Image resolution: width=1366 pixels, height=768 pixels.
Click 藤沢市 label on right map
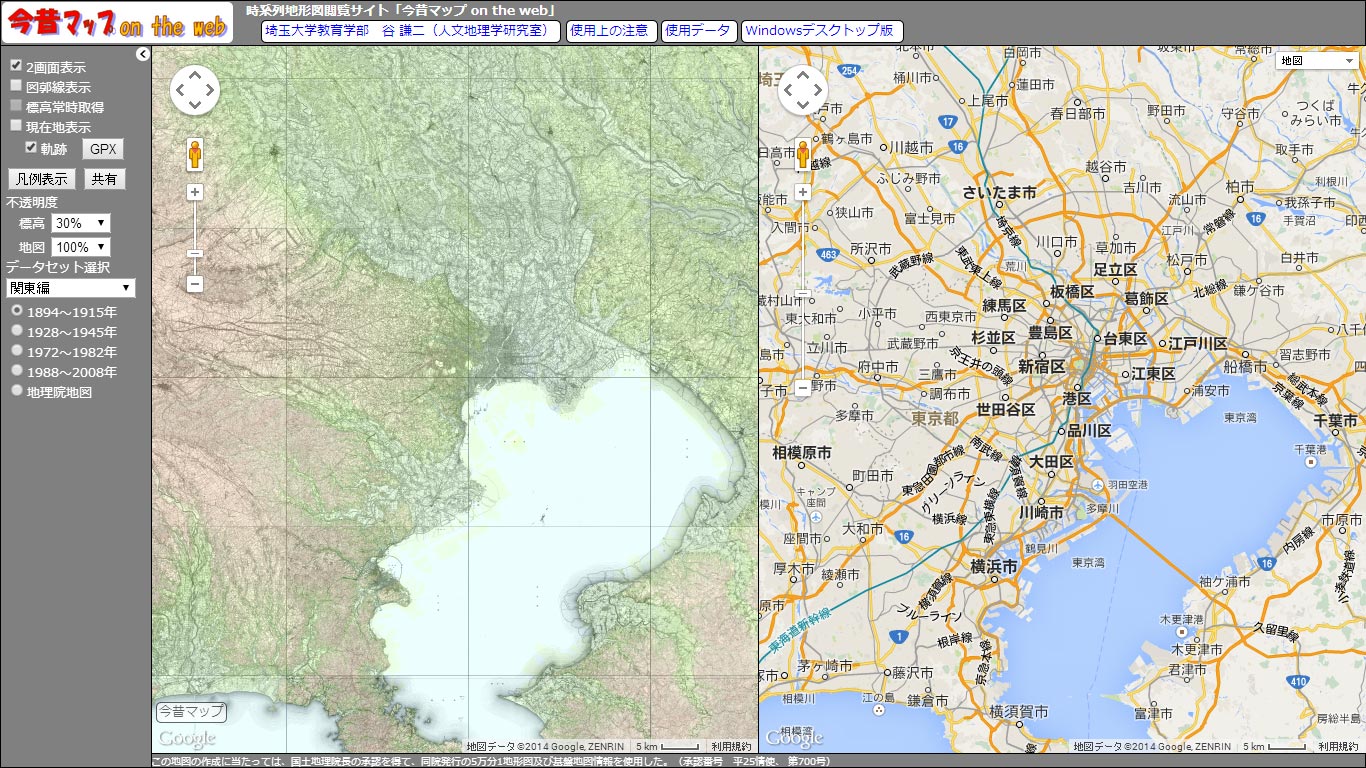point(912,672)
